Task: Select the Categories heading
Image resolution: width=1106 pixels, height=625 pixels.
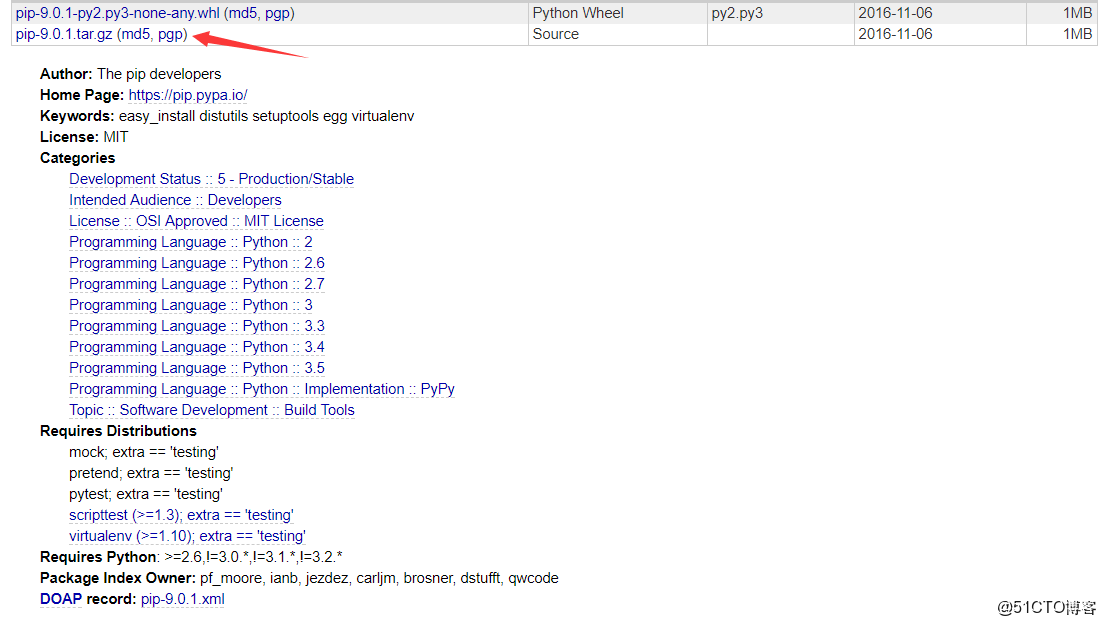Action: click(x=78, y=158)
